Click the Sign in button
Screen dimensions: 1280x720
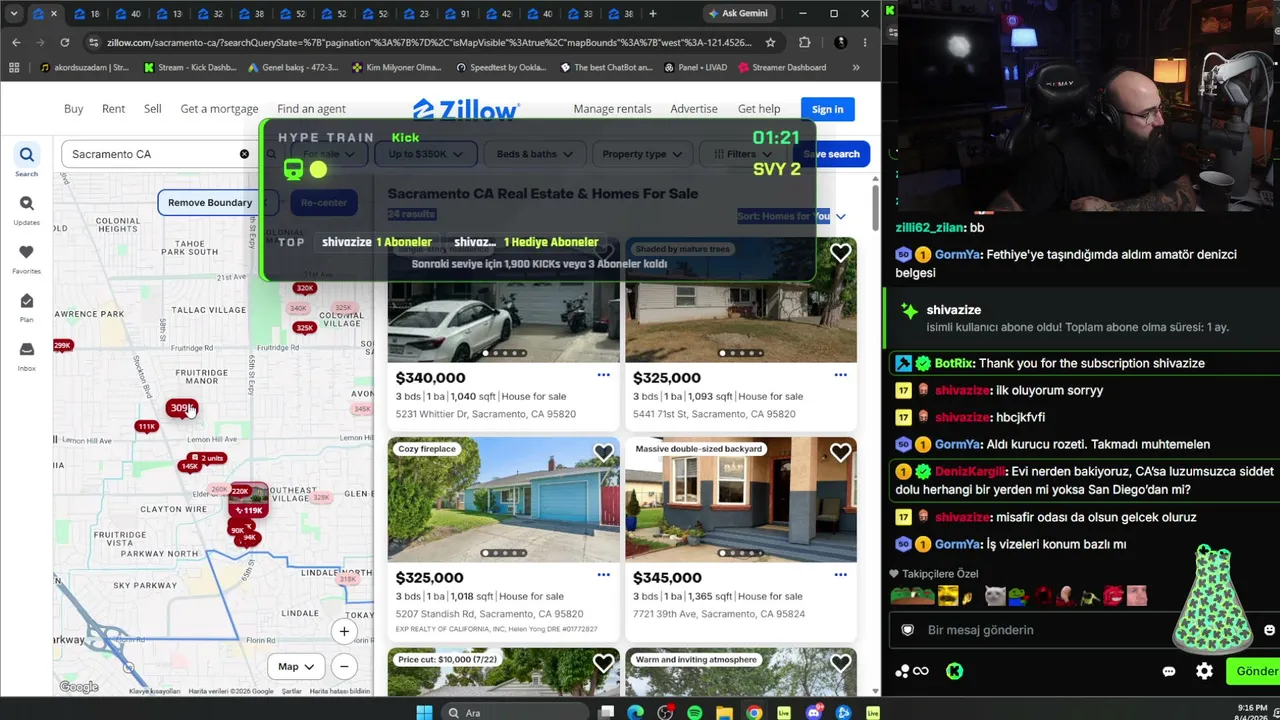[x=827, y=109]
